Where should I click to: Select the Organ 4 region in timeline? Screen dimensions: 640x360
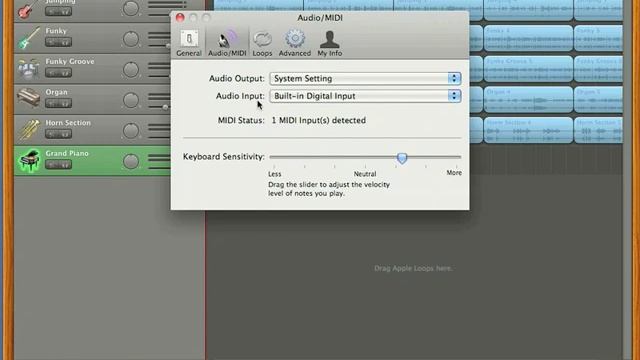pyautogui.click(x=528, y=99)
